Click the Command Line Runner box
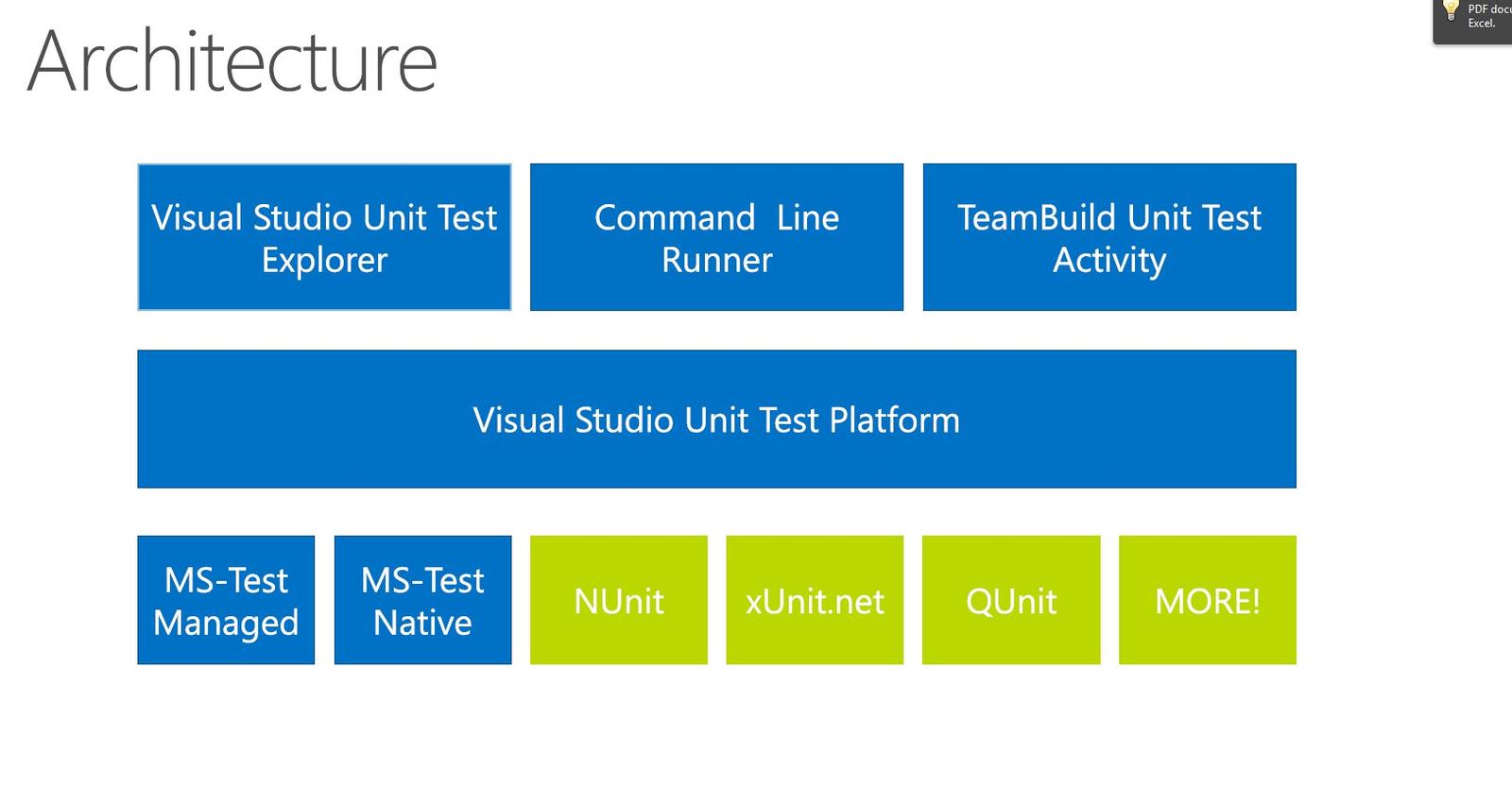This screenshot has width=1512, height=788. coord(716,237)
